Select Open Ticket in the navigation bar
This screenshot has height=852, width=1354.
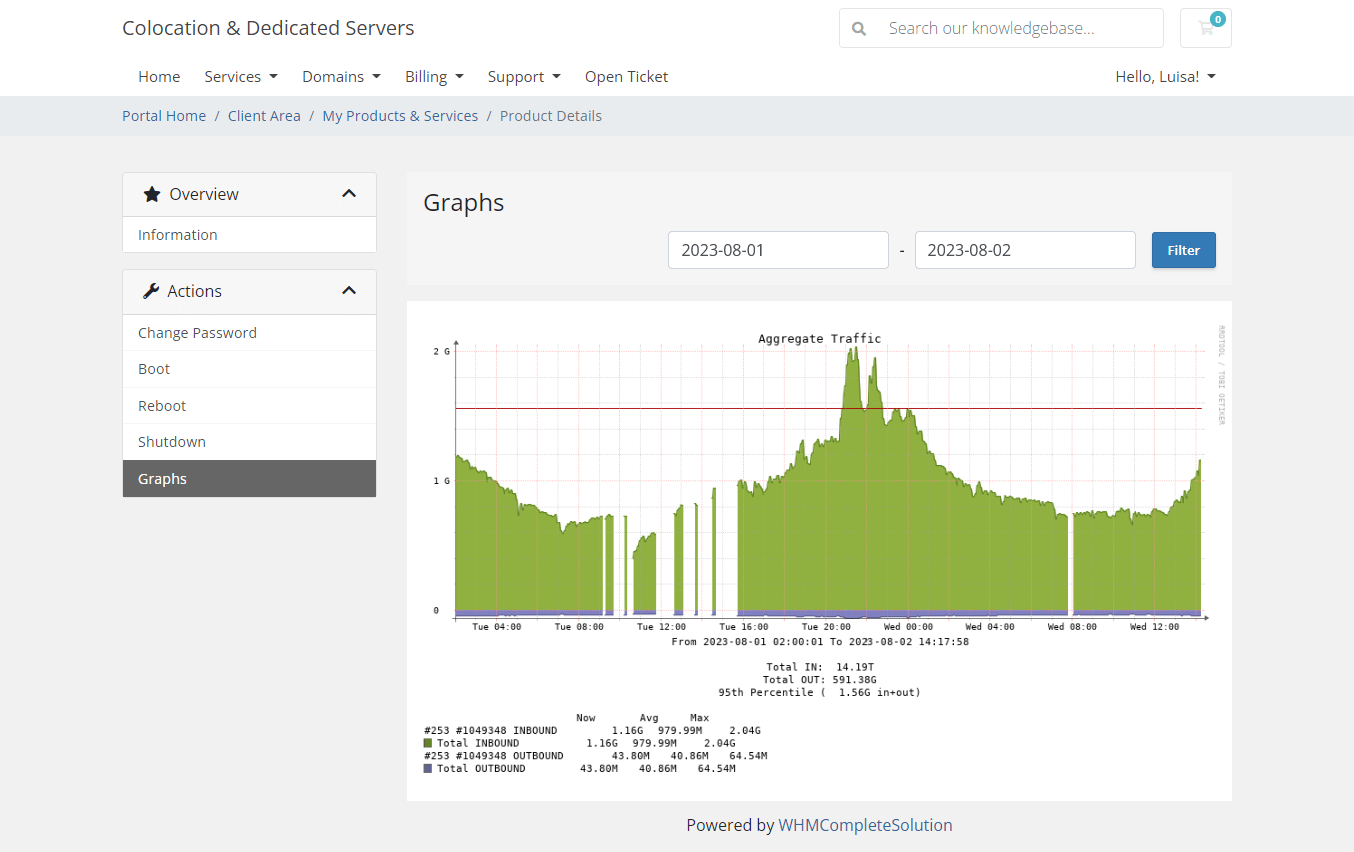[x=626, y=76]
